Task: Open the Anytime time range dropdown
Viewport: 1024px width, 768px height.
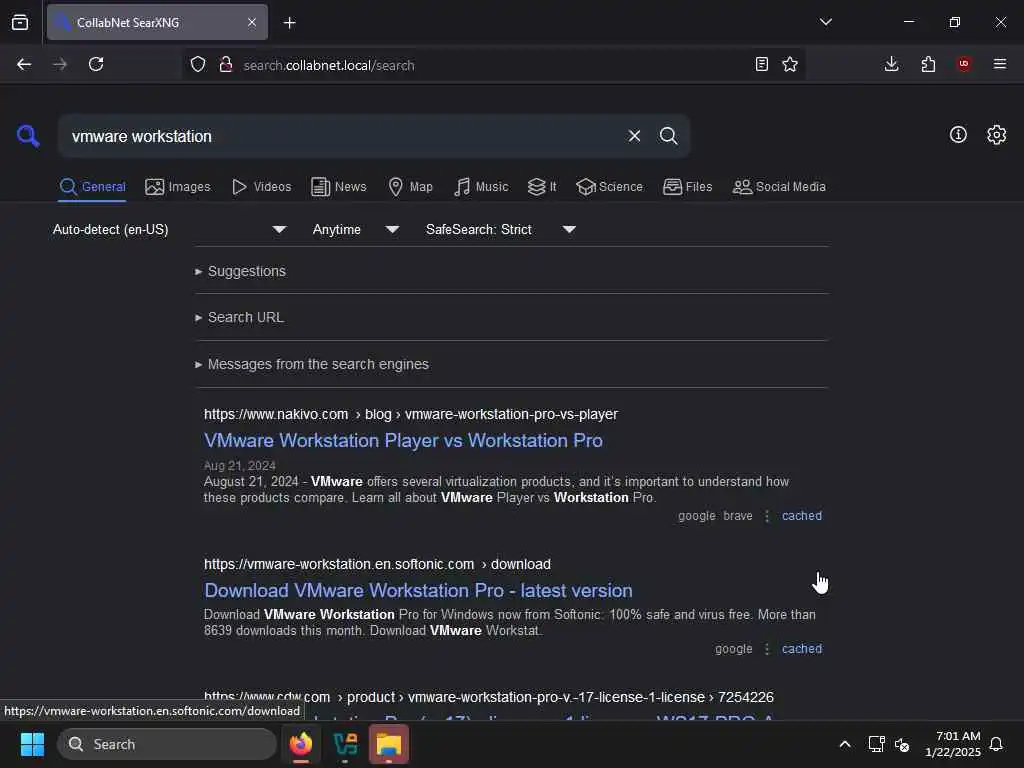Action: point(355,229)
